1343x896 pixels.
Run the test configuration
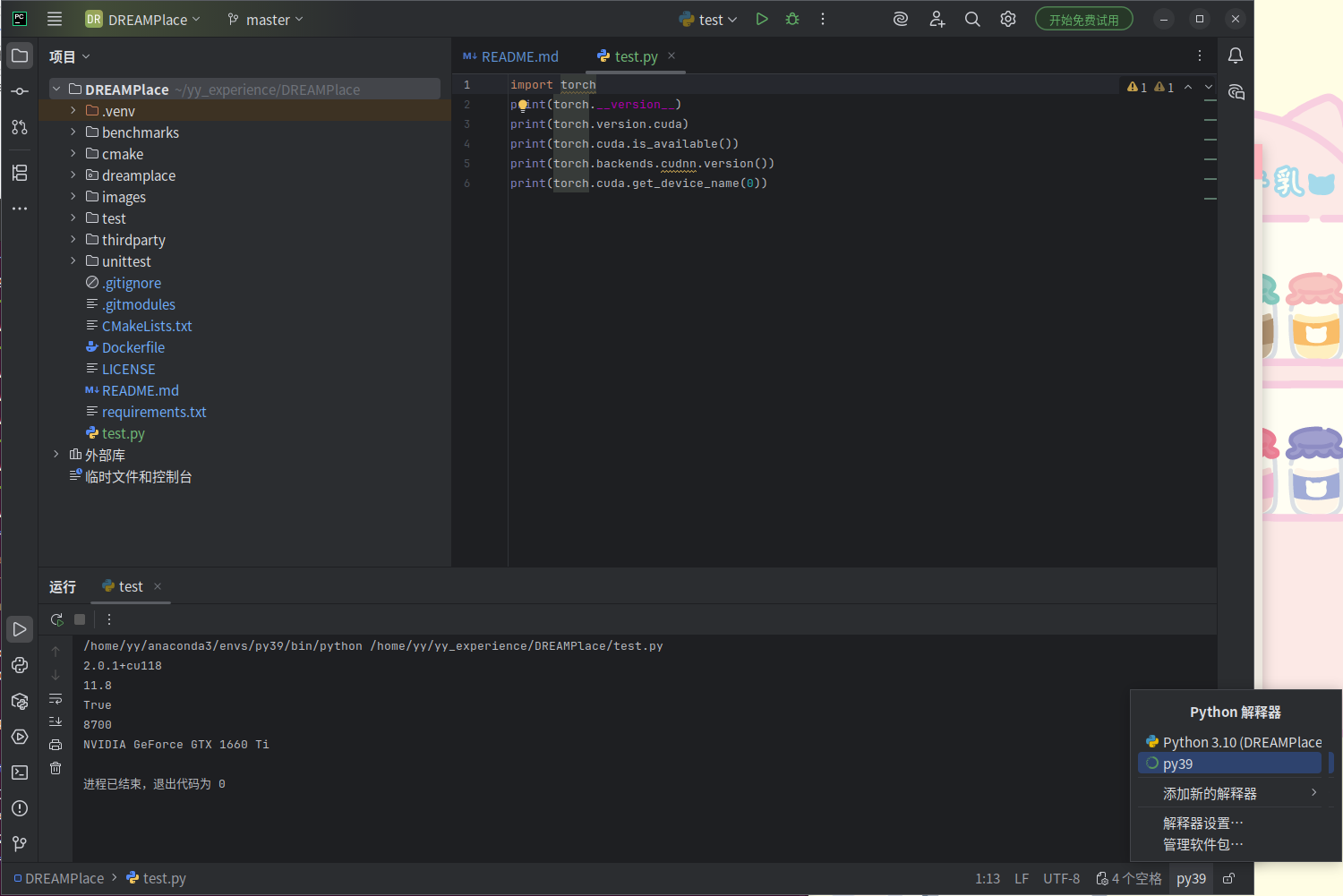pos(762,19)
